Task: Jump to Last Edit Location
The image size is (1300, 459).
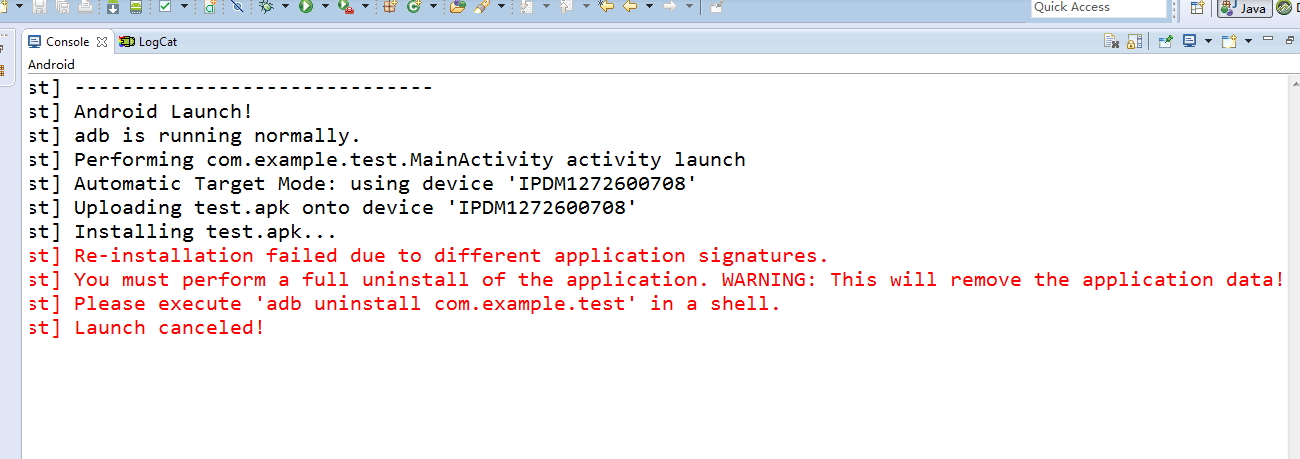Action: 606,6
